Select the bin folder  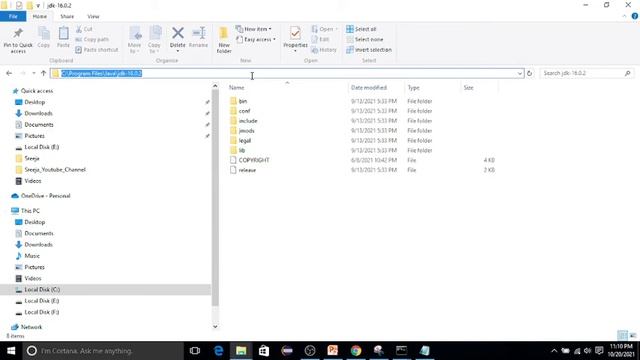242,101
